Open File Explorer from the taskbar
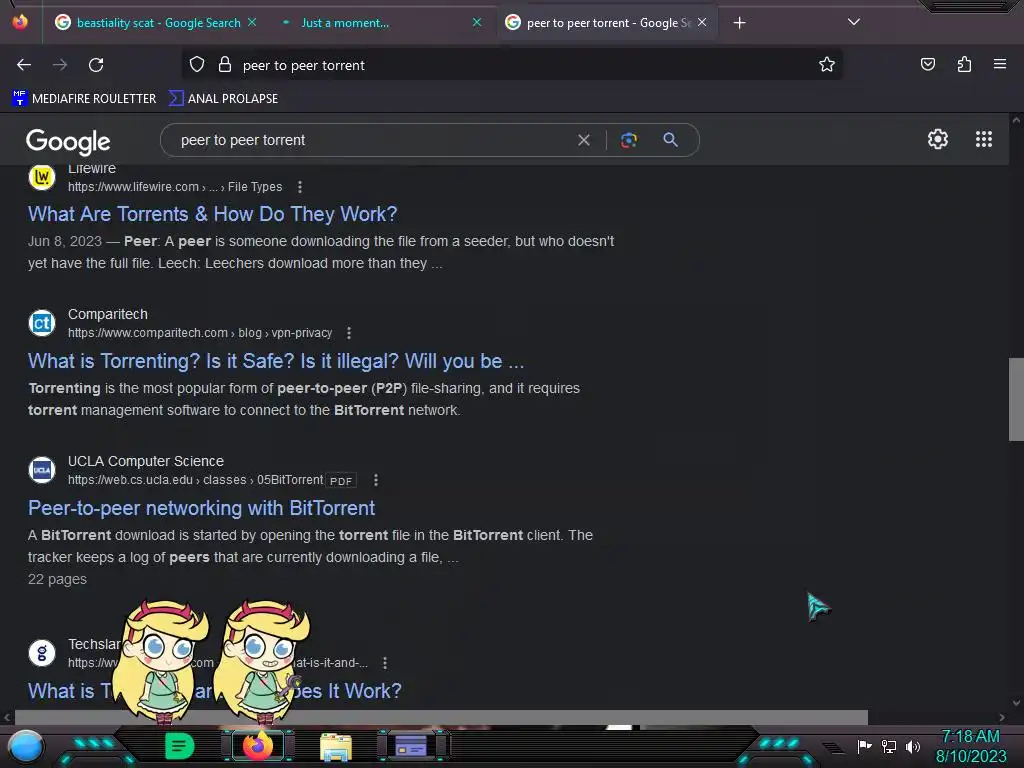Viewport: 1024px width, 768px height. pyautogui.click(x=336, y=746)
